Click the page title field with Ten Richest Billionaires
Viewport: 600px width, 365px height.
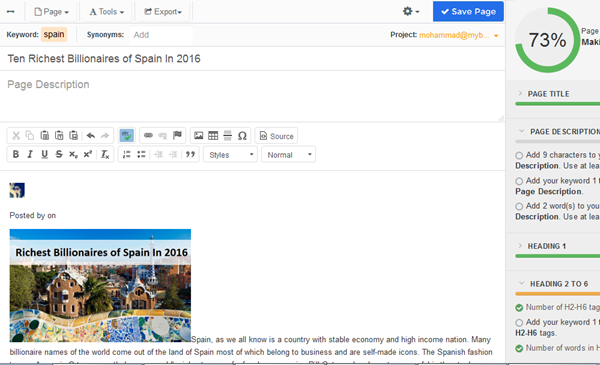[x=252, y=59]
